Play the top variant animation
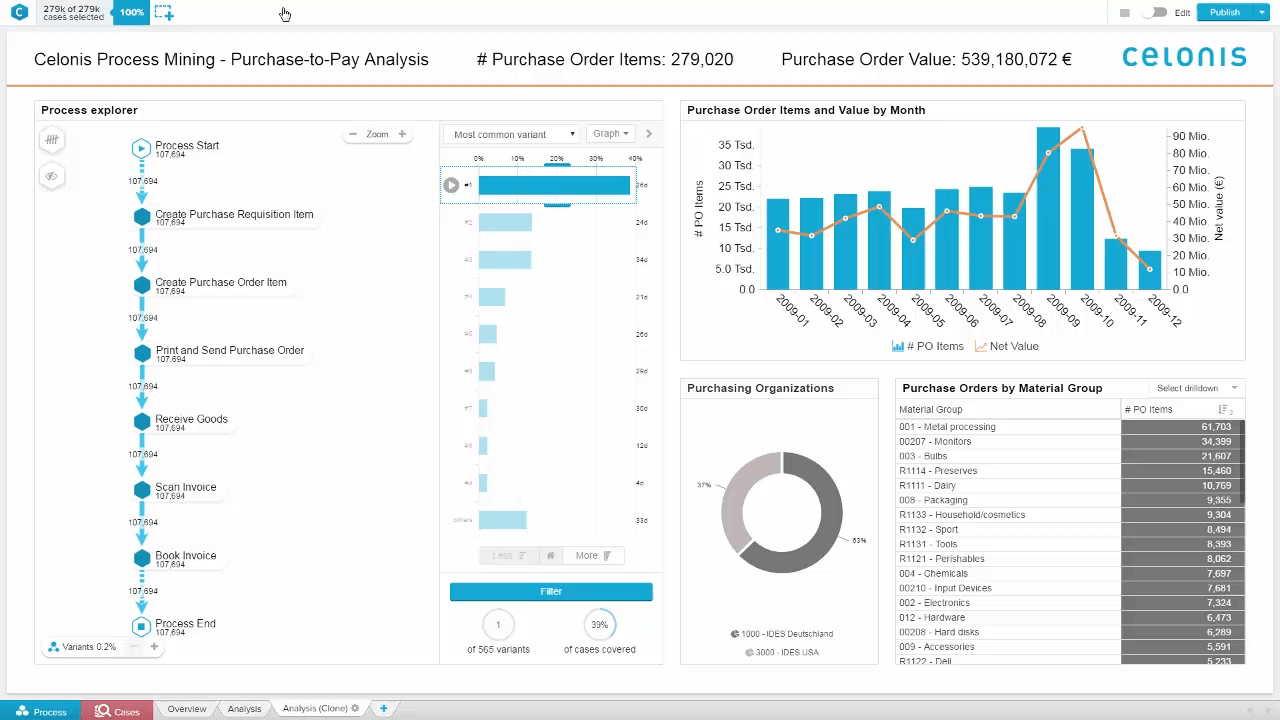Viewport: 1280px width, 720px height. pyautogui.click(x=451, y=185)
